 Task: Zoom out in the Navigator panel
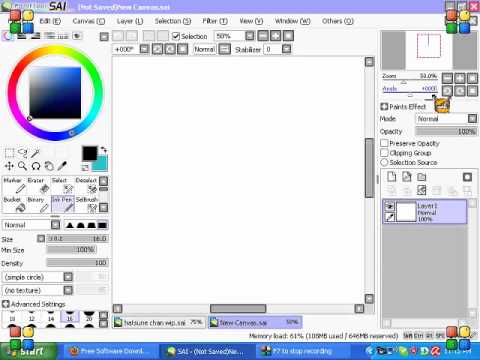coord(447,78)
